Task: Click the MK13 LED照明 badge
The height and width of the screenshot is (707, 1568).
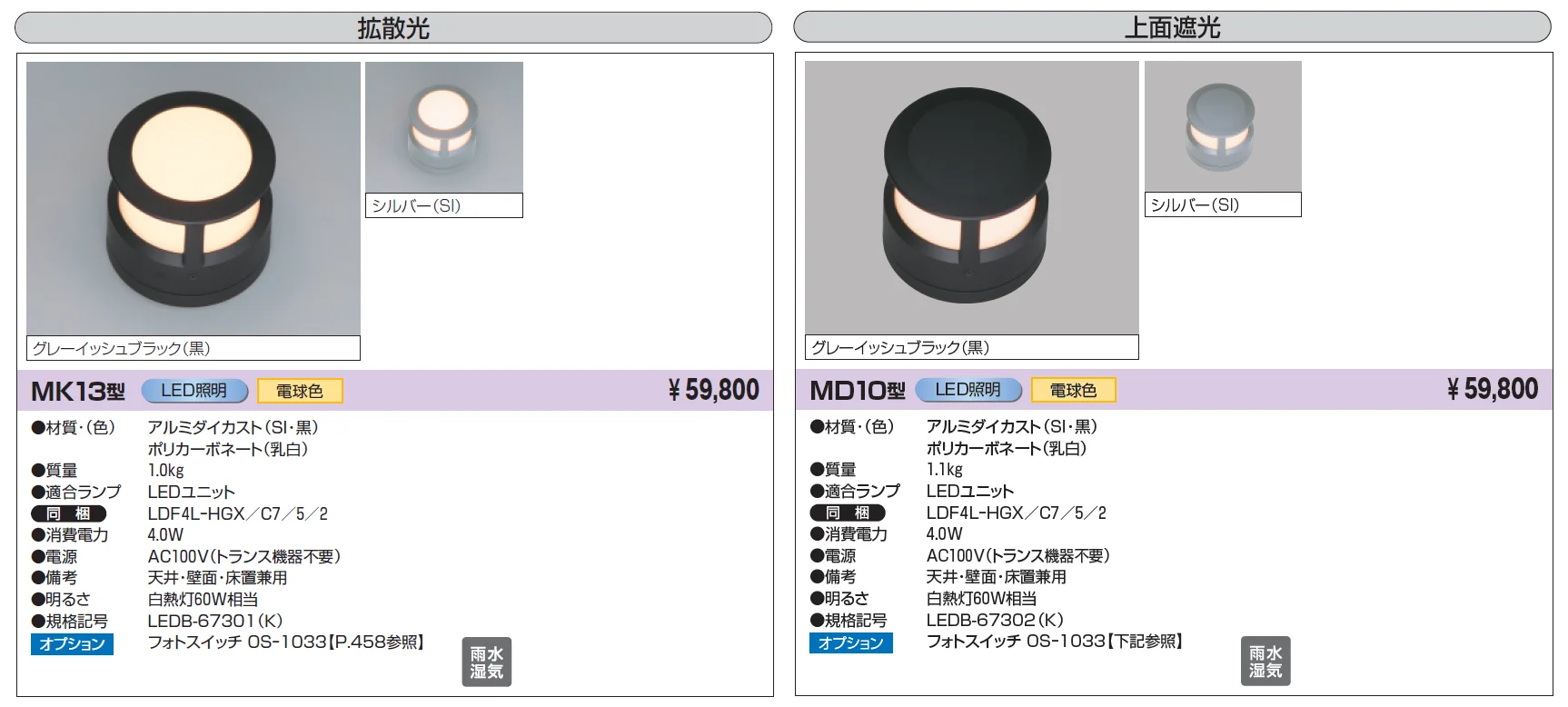Action: tap(194, 391)
